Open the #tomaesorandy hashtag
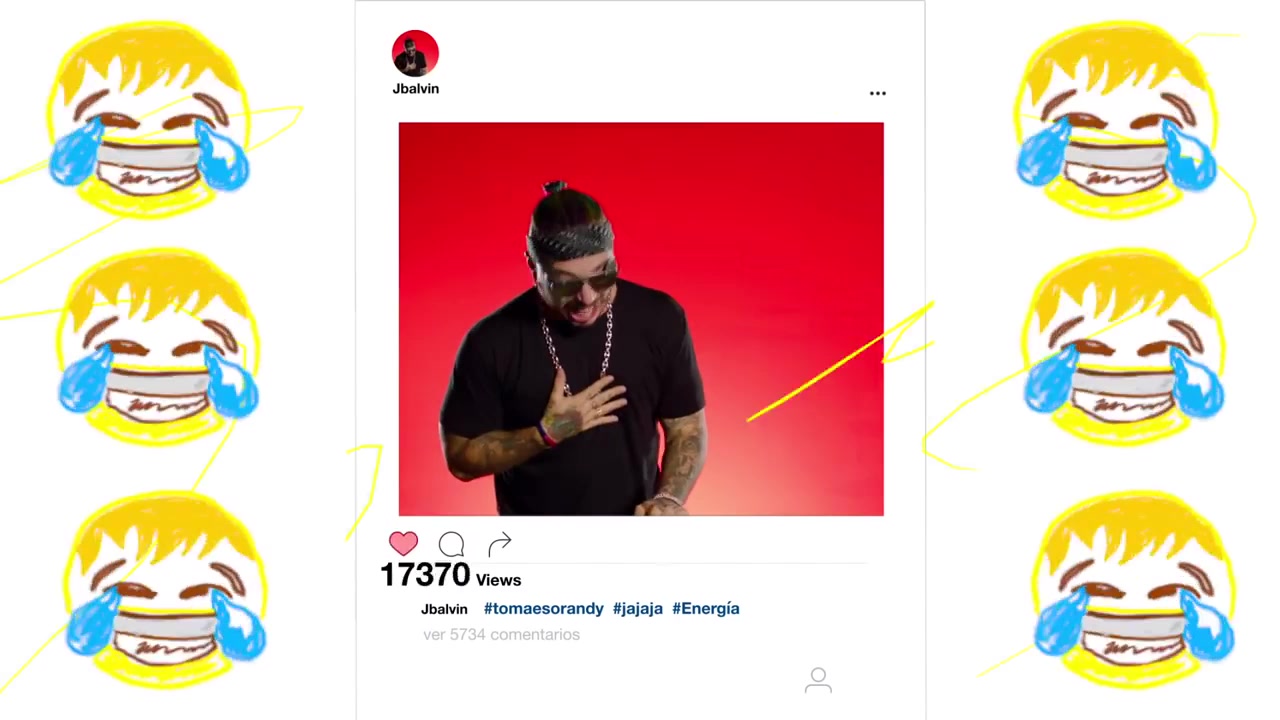 (544, 608)
